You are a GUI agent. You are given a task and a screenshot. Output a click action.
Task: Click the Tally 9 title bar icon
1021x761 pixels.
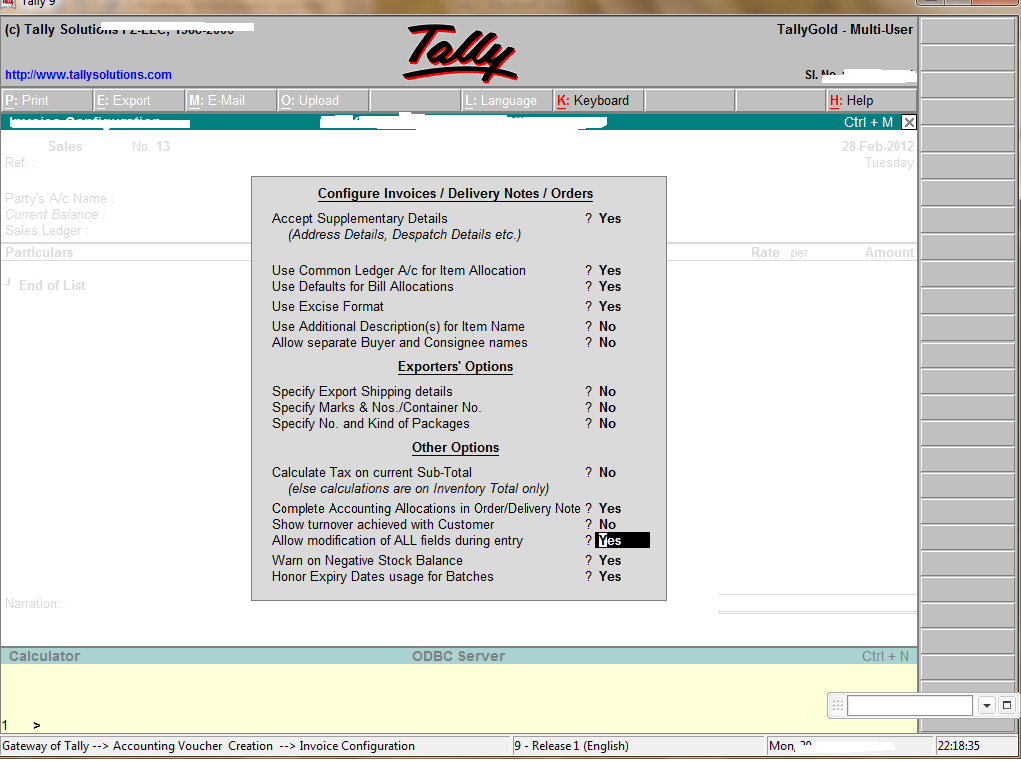tap(8, 3)
